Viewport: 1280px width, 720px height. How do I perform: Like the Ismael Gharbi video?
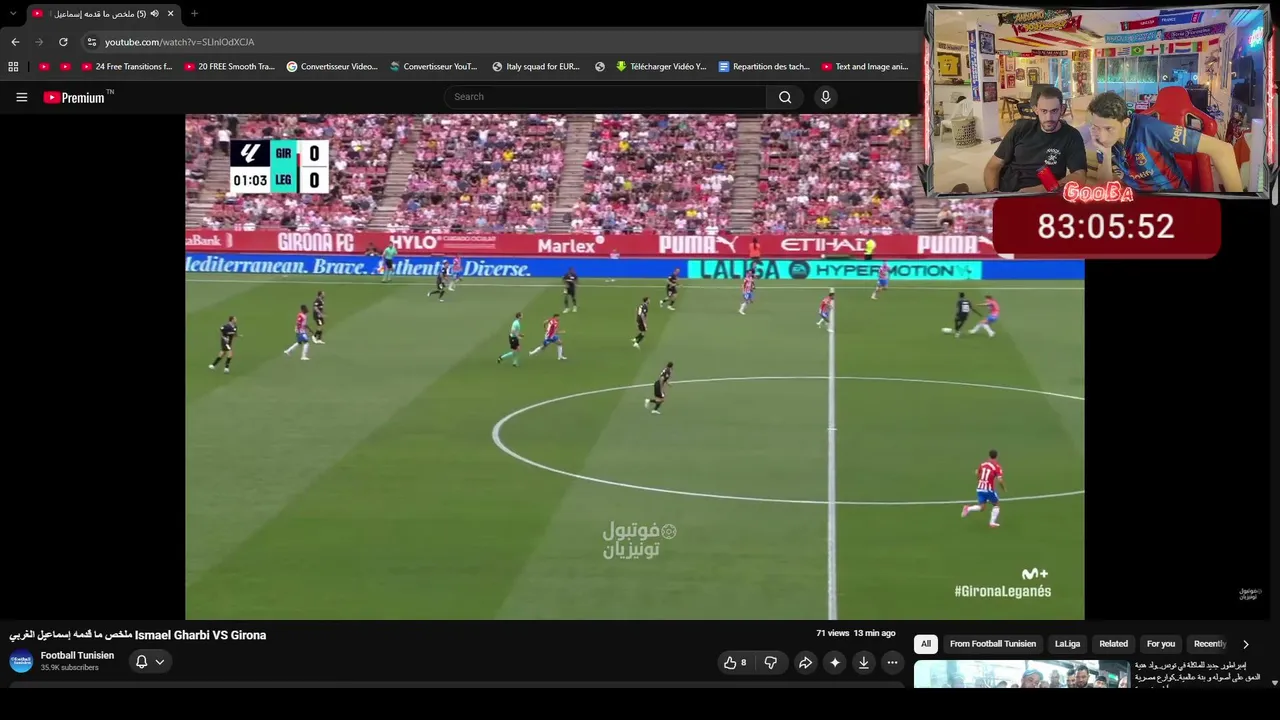tap(735, 662)
